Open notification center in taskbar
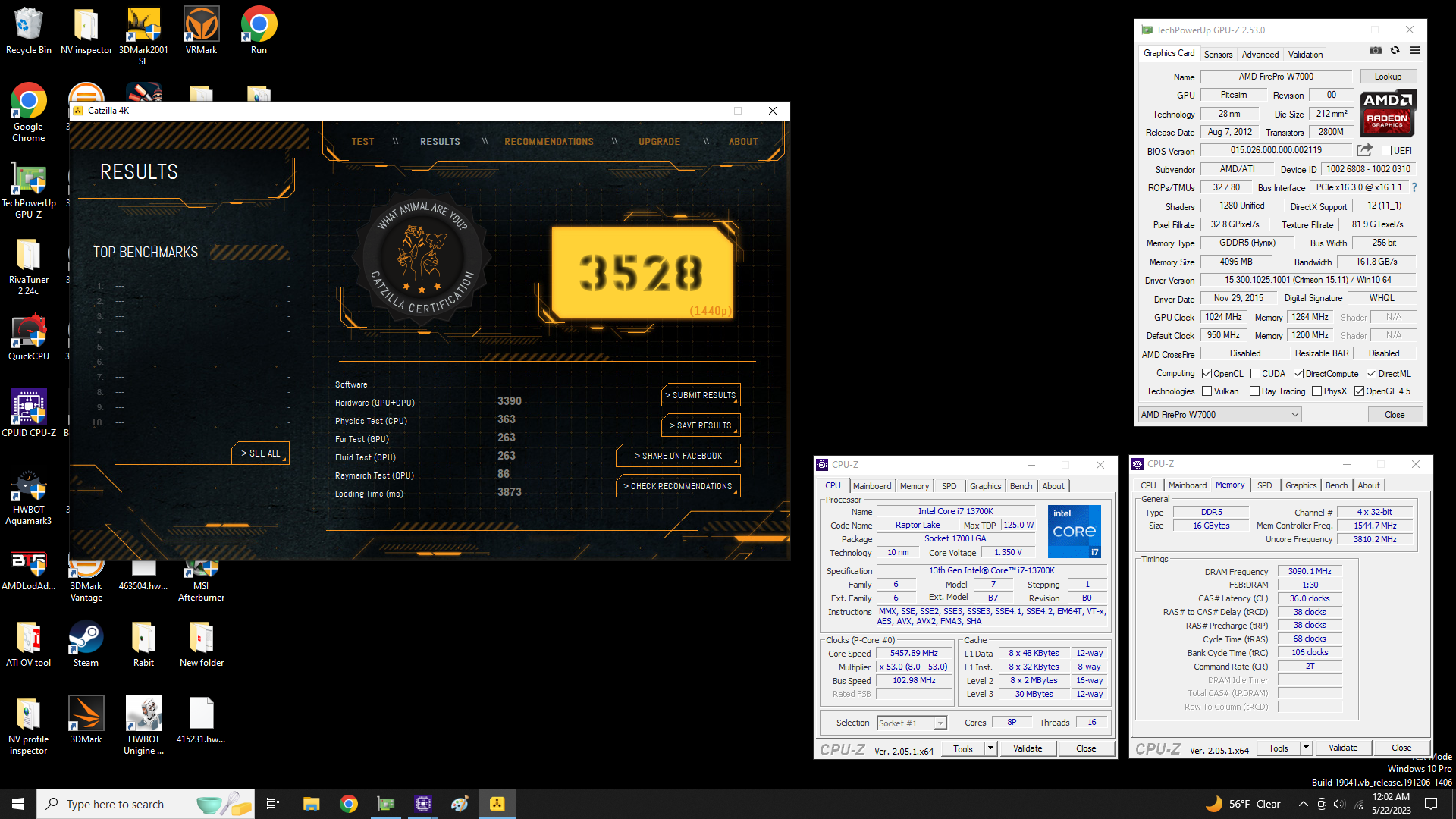This screenshot has width=1456, height=819. 1431,804
